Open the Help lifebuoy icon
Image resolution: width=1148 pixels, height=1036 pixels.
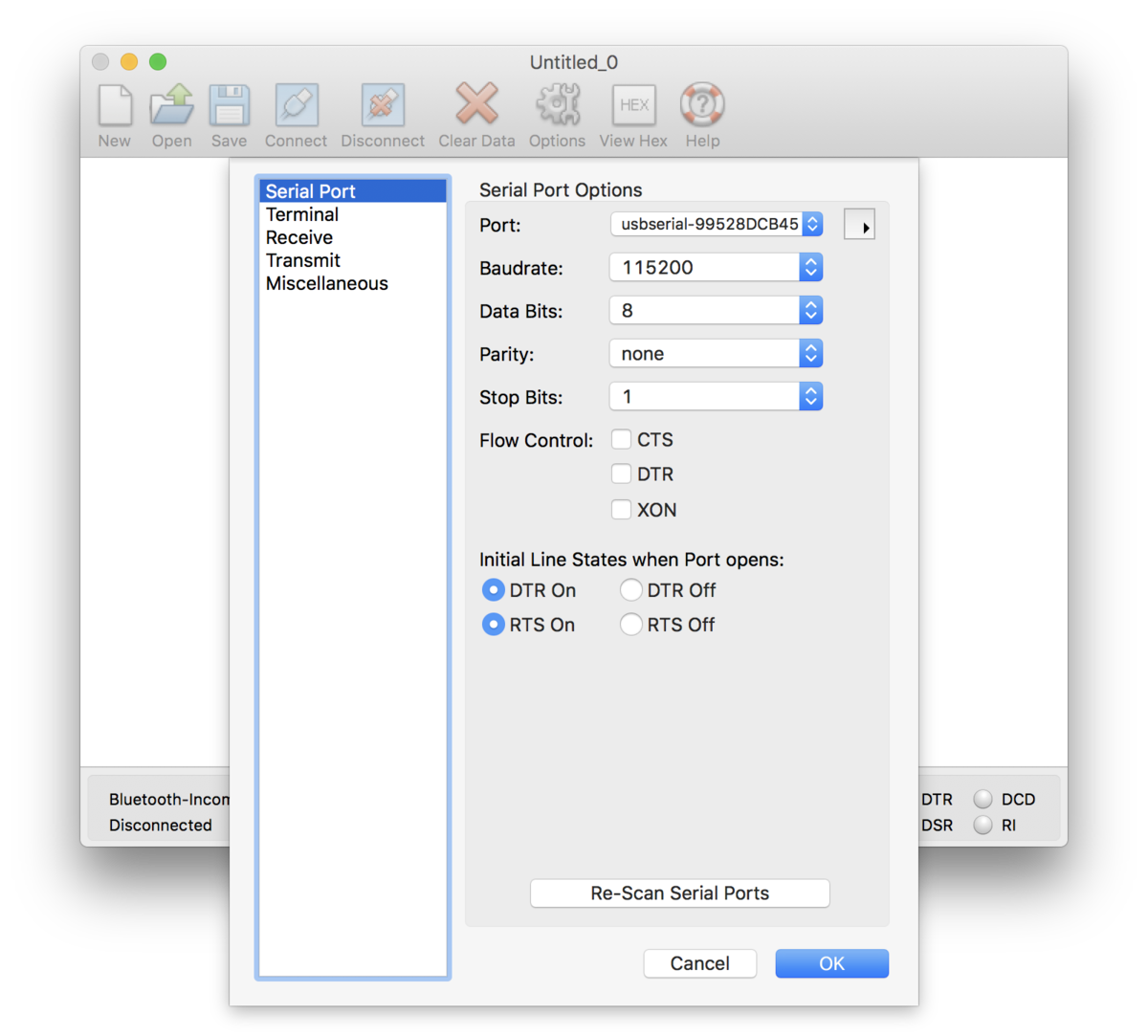(x=702, y=104)
